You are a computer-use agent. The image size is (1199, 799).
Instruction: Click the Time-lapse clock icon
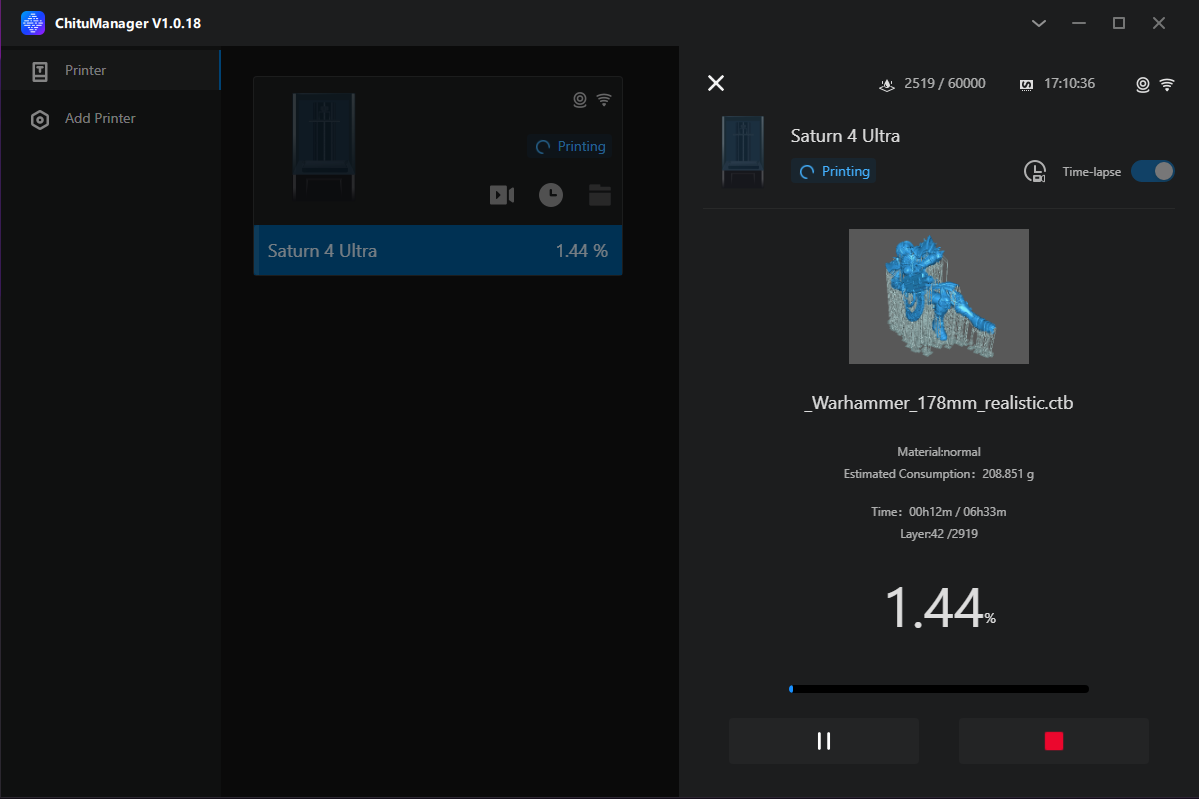tap(1035, 171)
